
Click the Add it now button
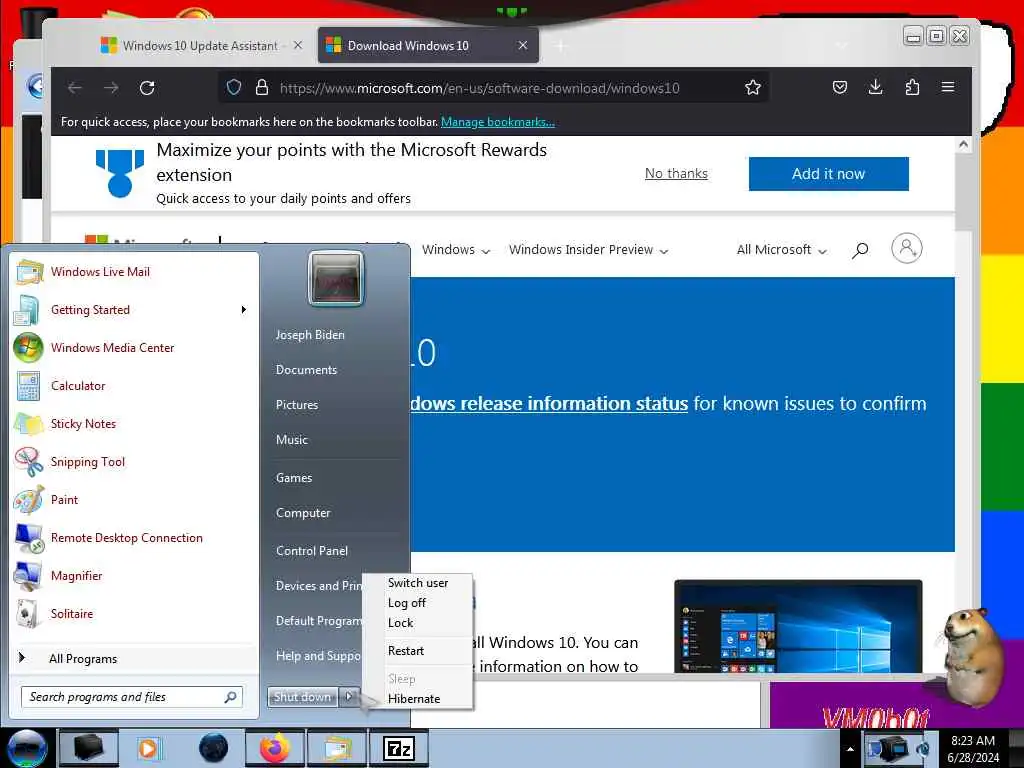coord(829,174)
